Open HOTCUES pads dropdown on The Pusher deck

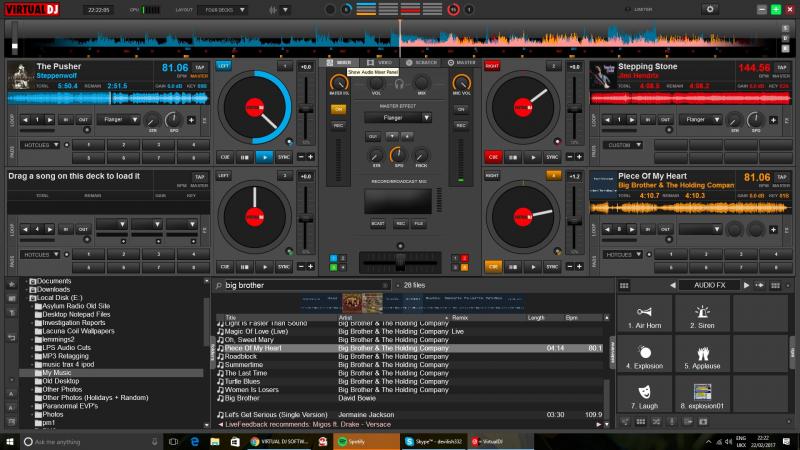pos(40,145)
